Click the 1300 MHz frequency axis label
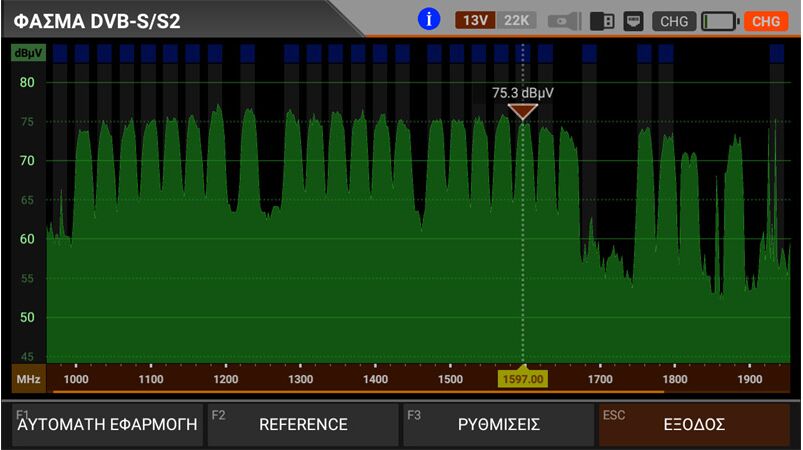The width and height of the screenshot is (803, 450). [x=300, y=379]
